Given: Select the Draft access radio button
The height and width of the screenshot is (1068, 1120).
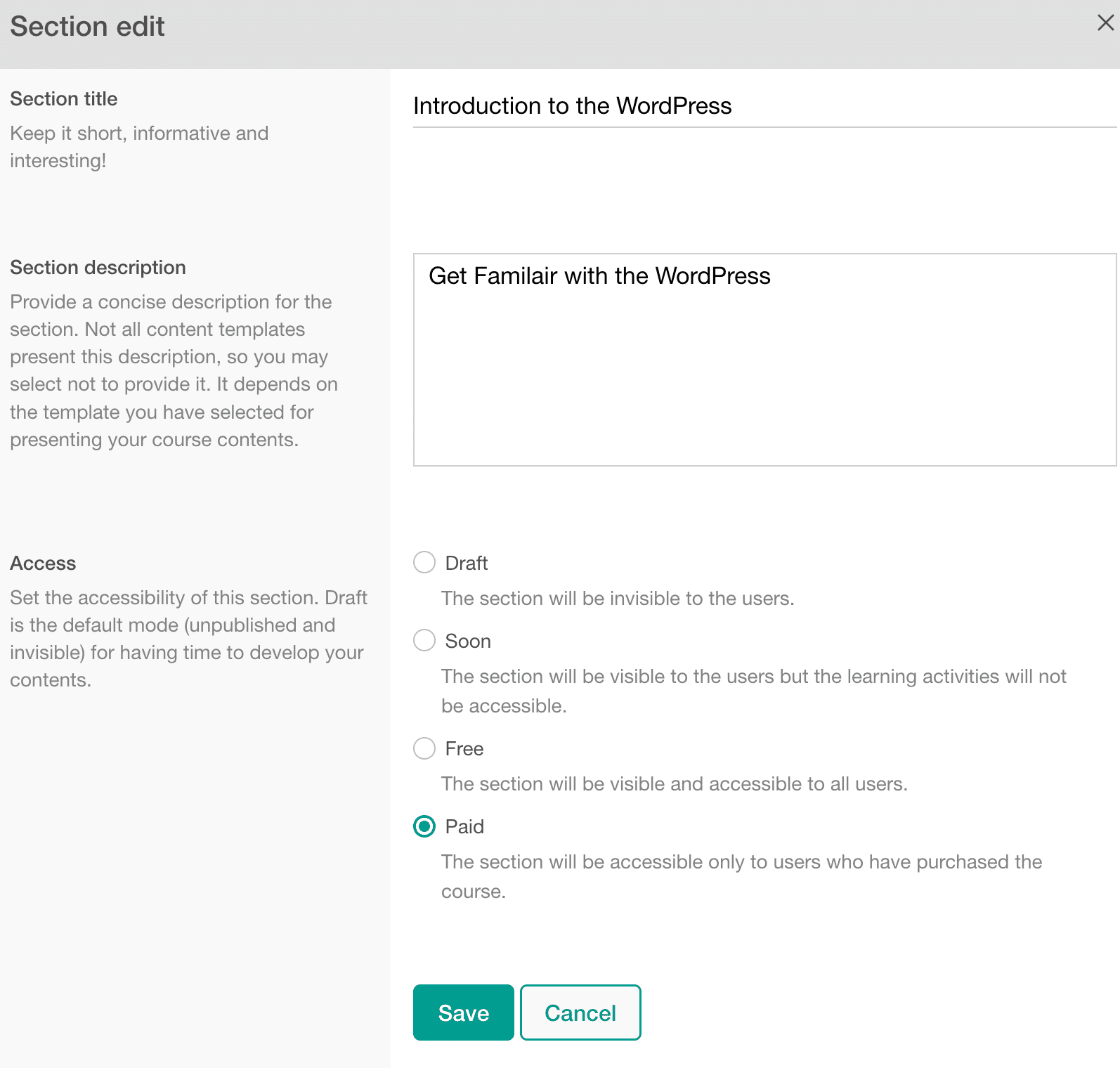Looking at the screenshot, I should 424,562.
